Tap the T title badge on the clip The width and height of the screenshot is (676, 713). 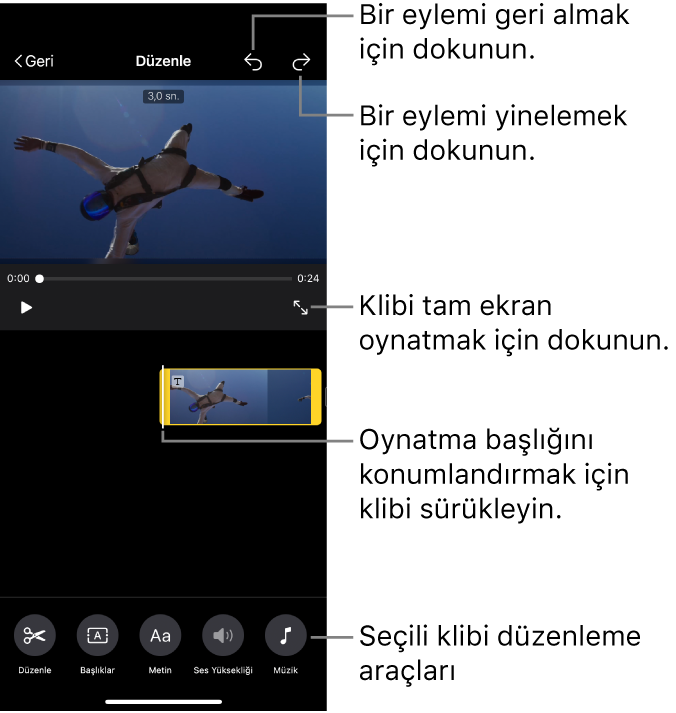pyautogui.click(x=178, y=381)
